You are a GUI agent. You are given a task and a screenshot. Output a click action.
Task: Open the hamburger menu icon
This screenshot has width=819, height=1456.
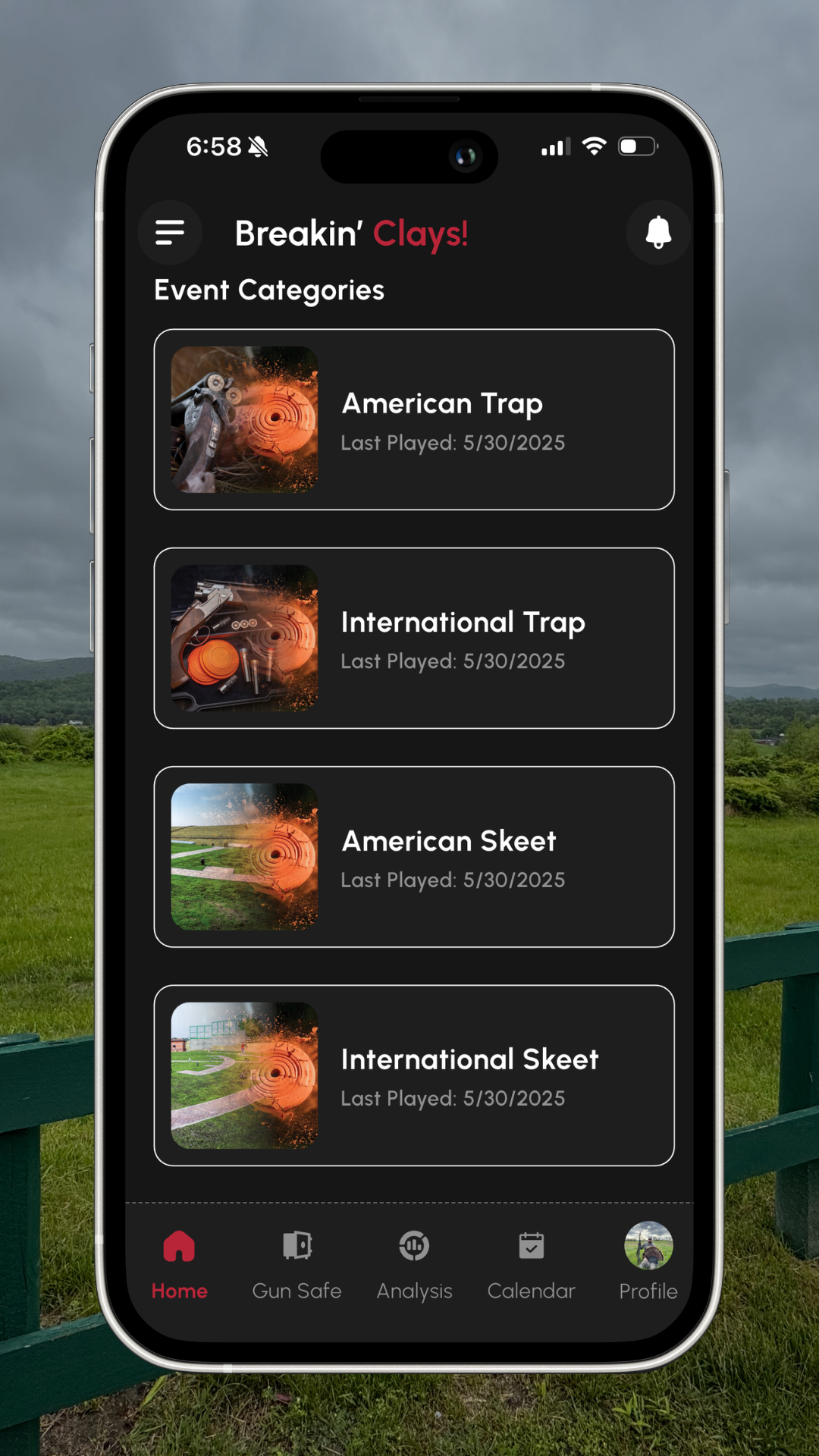pyautogui.click(x=170, y=233)
